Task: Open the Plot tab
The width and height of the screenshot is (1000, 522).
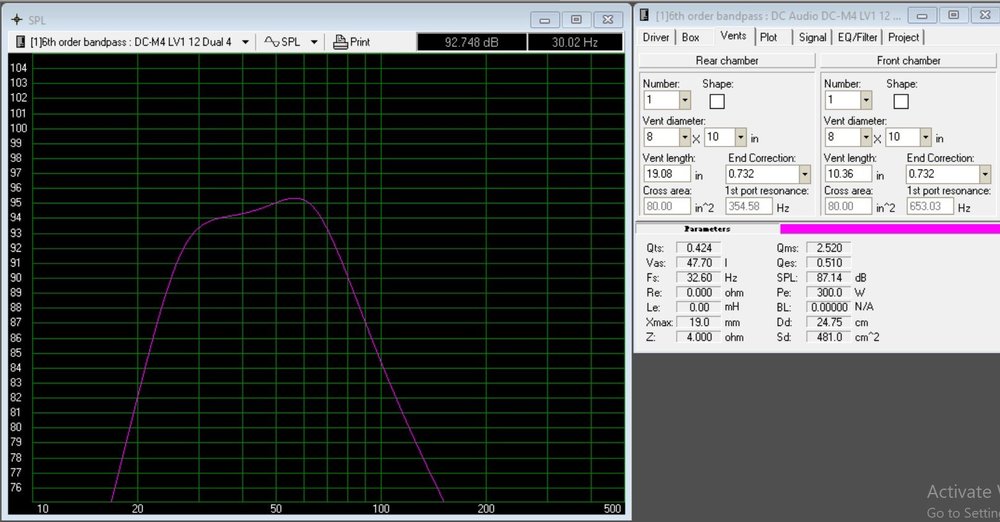Action: (x=768, y=38)
